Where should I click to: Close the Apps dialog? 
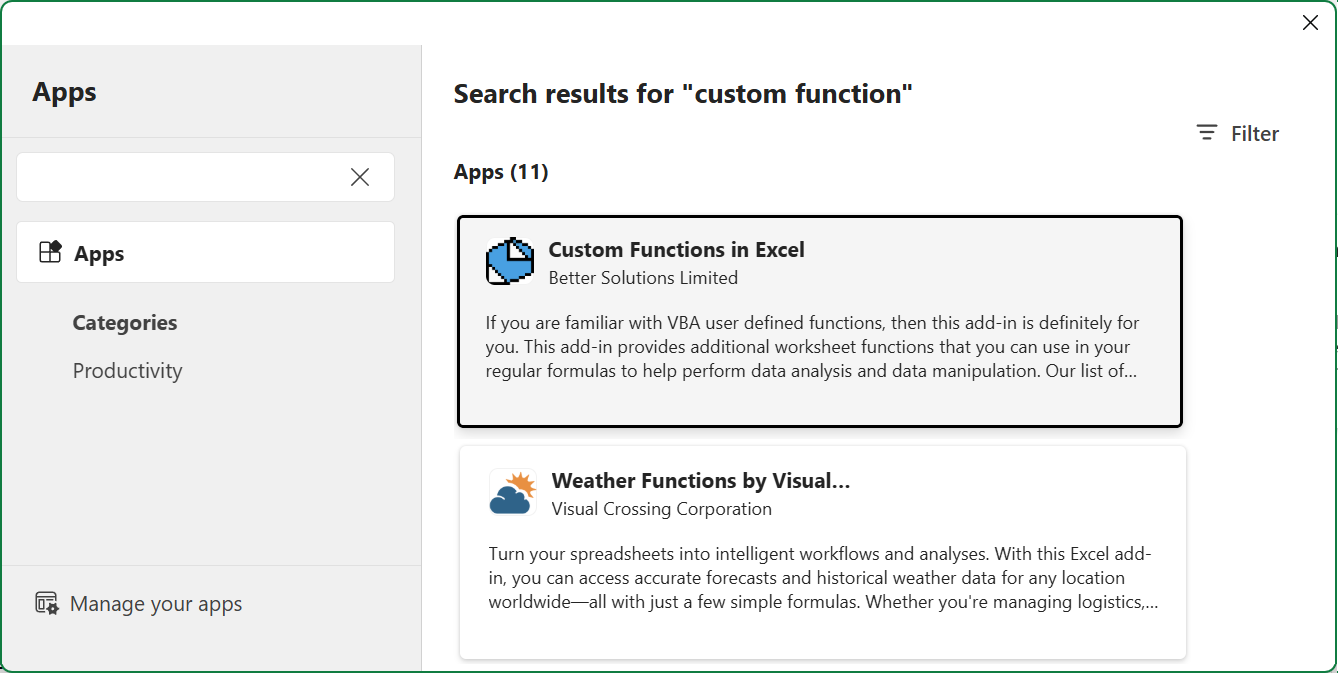point(1309,23)
